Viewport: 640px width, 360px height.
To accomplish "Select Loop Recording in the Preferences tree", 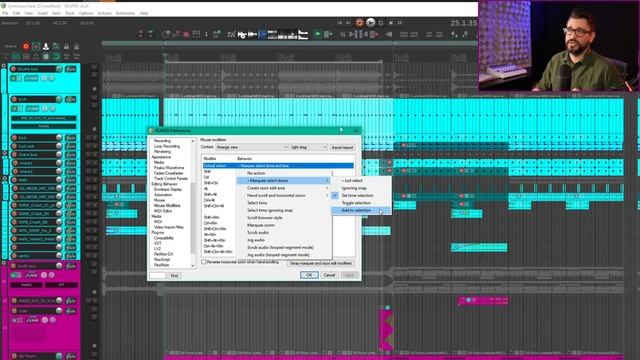I will click(x=167, y=146).
